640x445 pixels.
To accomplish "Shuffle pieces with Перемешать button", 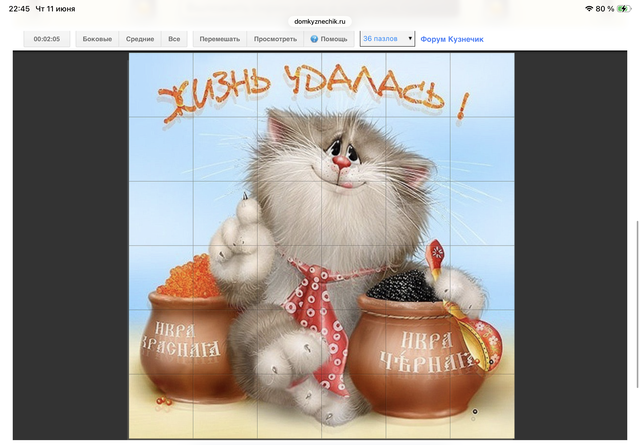I will pos(220,39).
